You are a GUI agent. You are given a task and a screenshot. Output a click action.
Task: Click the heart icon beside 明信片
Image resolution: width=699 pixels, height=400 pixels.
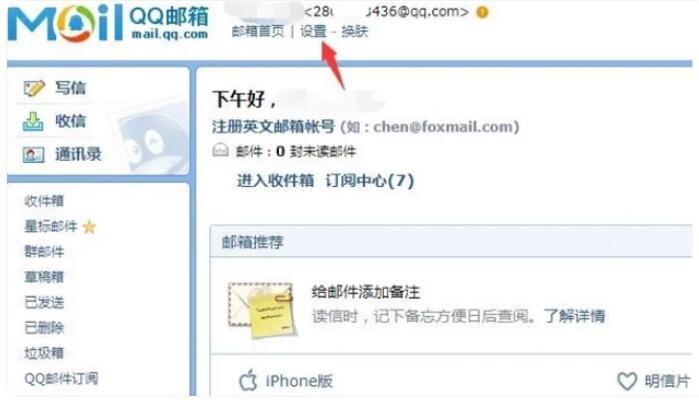[627, 381]
